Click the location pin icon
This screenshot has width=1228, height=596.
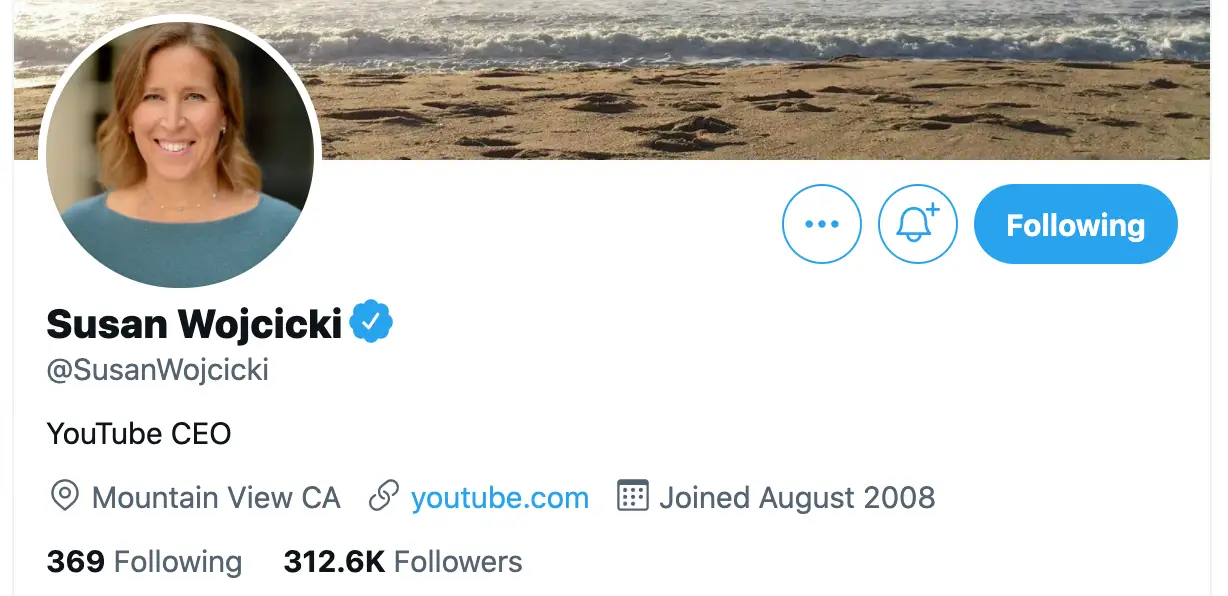tap(64, 497)
